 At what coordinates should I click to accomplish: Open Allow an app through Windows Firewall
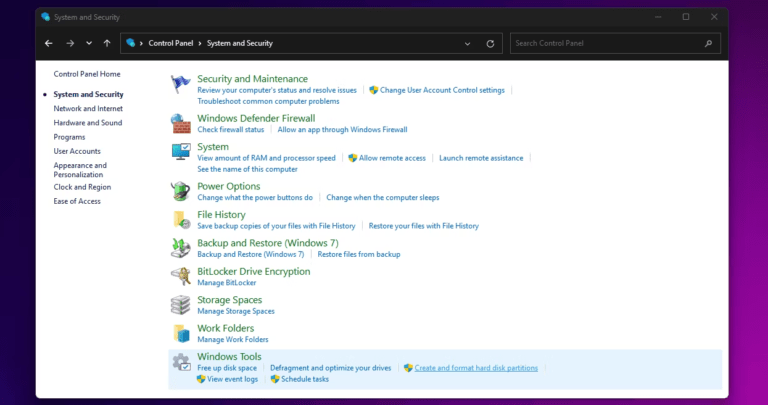click(342, 129)
